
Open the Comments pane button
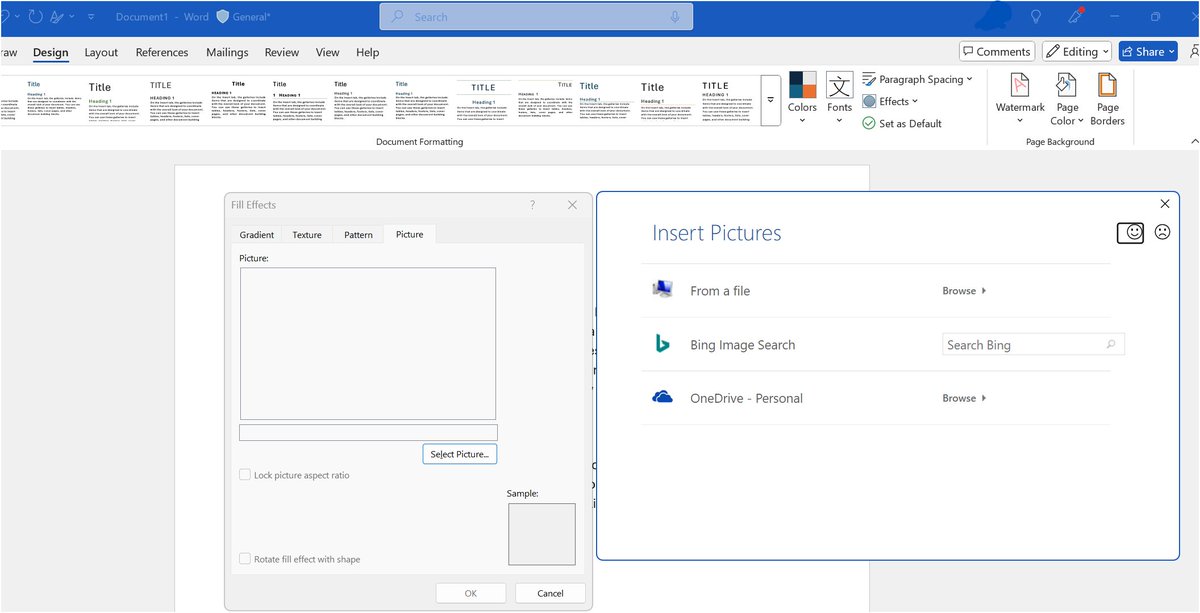[996, 51]
